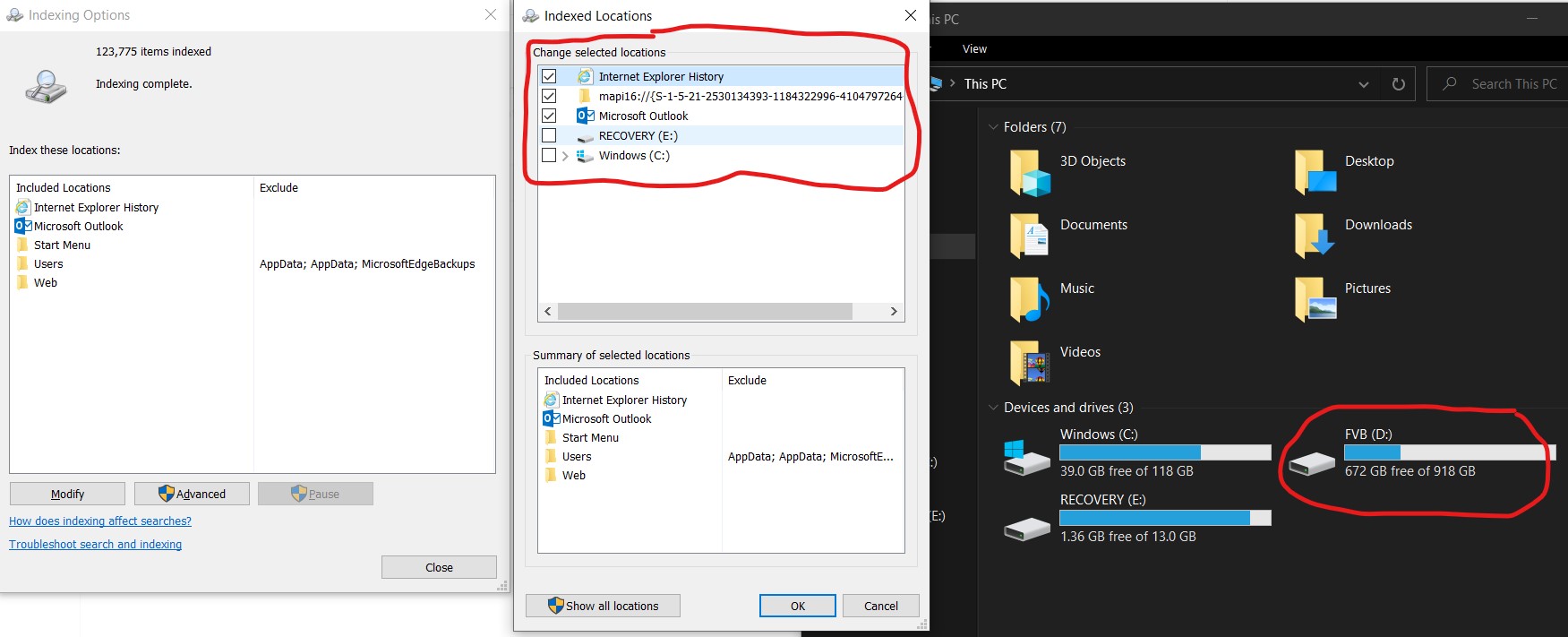
Task: Click This PC in the address bar
Action: coord(985,83)
